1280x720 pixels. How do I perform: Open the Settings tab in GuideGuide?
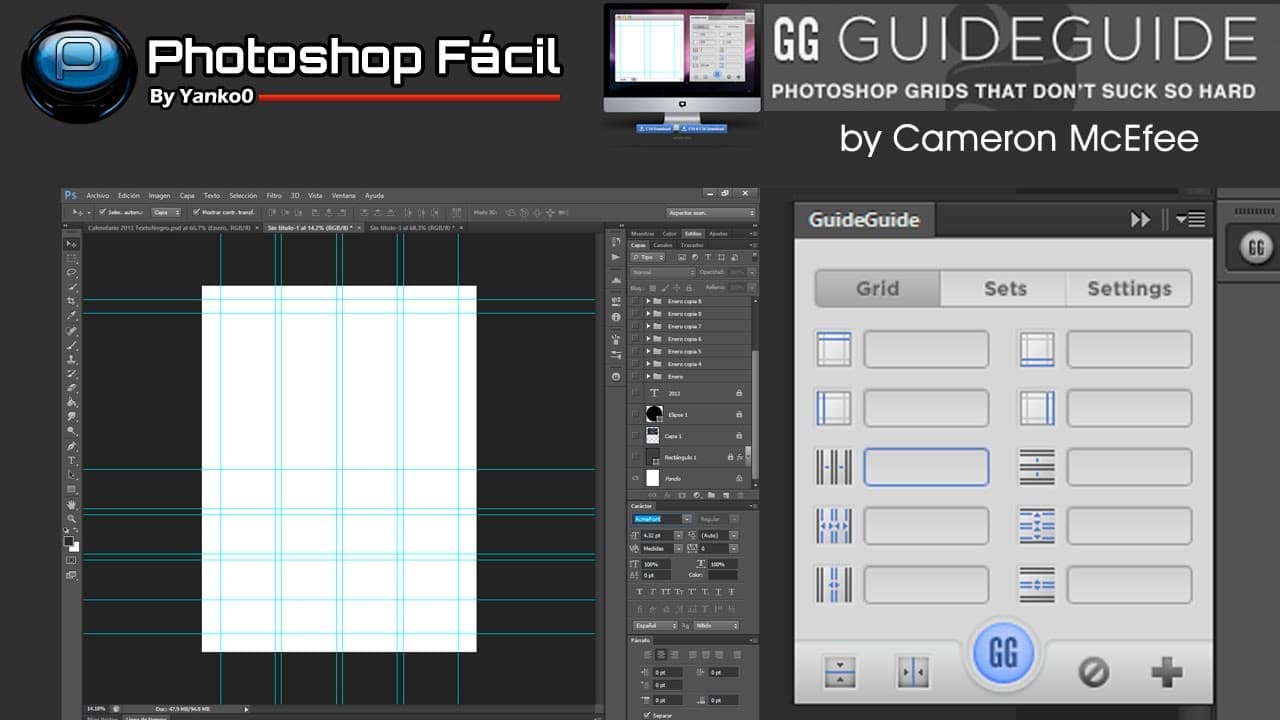coord(1129,289)
